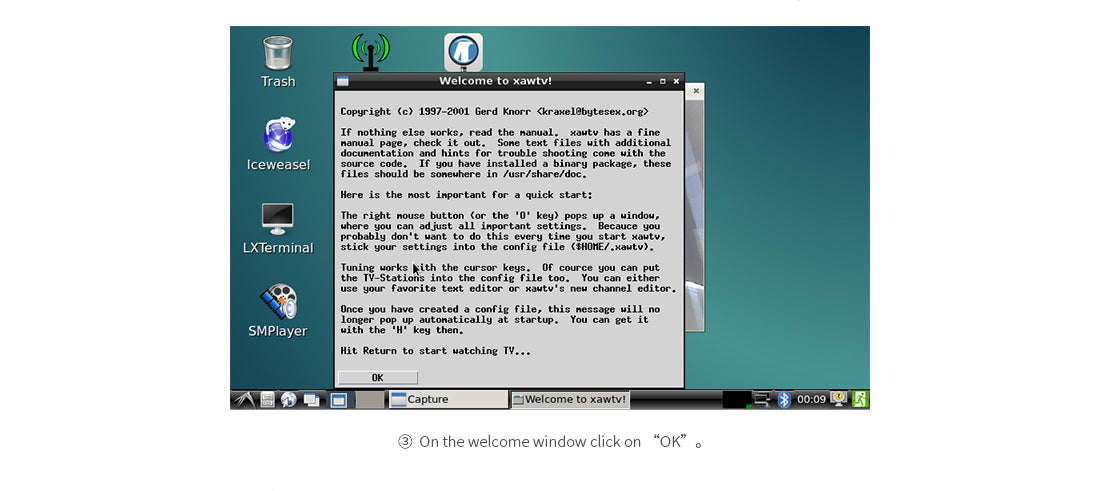The image size is (1100, 491).
Task: Open the xawtv window menu icon in titlebar
Action: point(343,81)
